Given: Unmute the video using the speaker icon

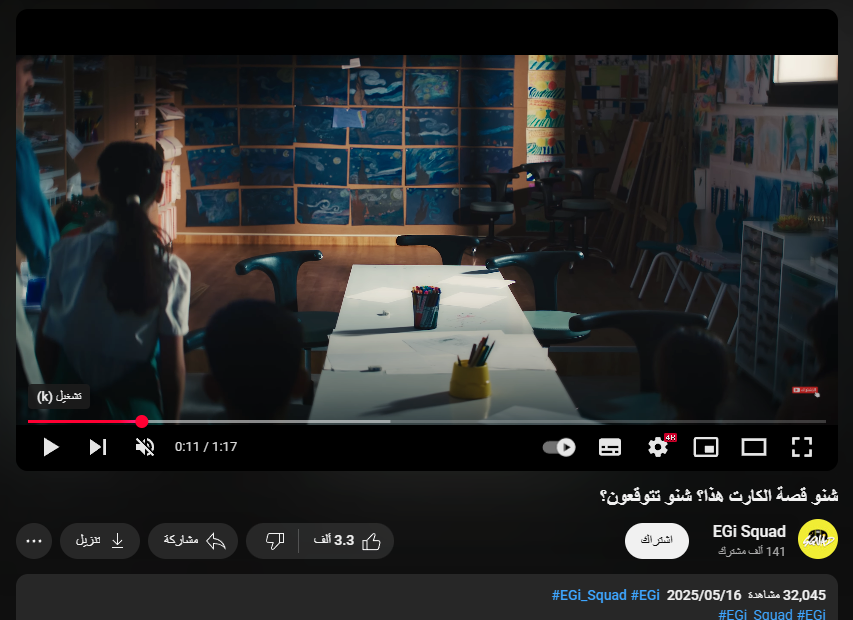Looking at the screenshot, I should pyautogui.click(x=145, y=447).
